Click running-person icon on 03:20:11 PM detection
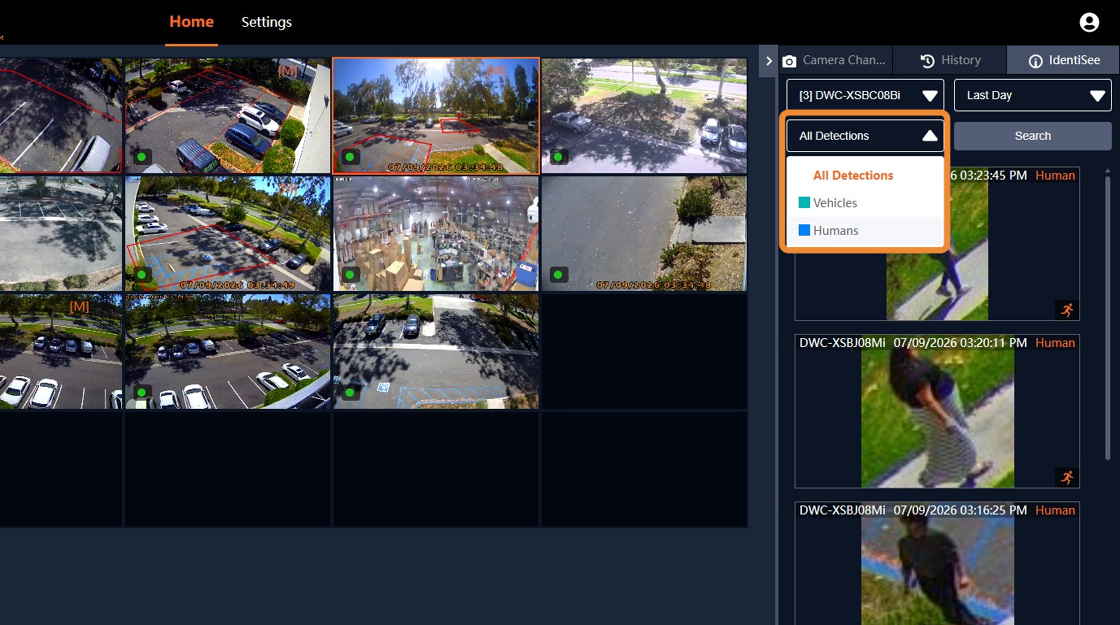The image size is (1120, 625). (x=1066, y=477)
